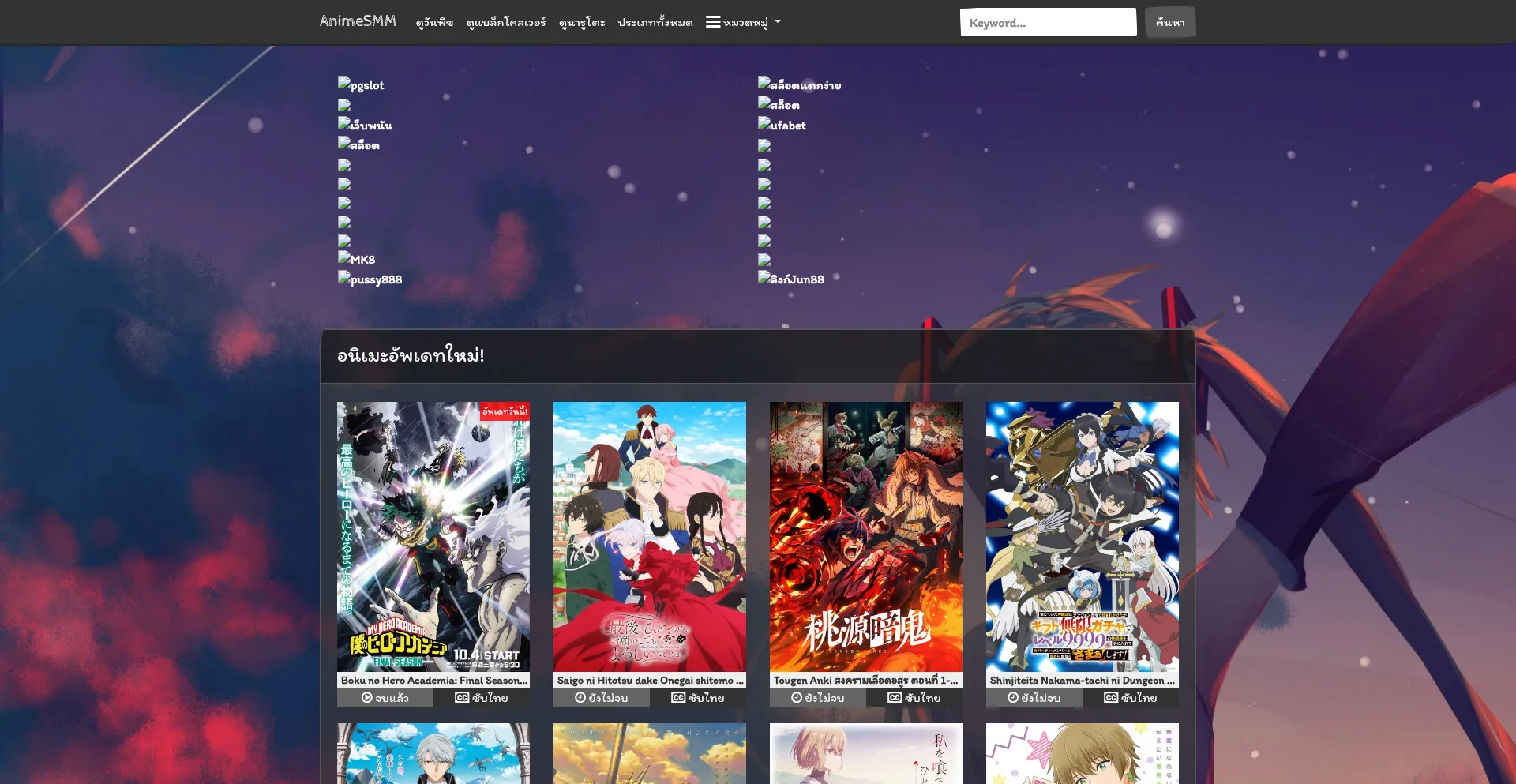The width and height of the screenshot is (1516, 784).
Task: Click the จบแล้ว status under Boku no Hero
Action: (x=385, y=698)
